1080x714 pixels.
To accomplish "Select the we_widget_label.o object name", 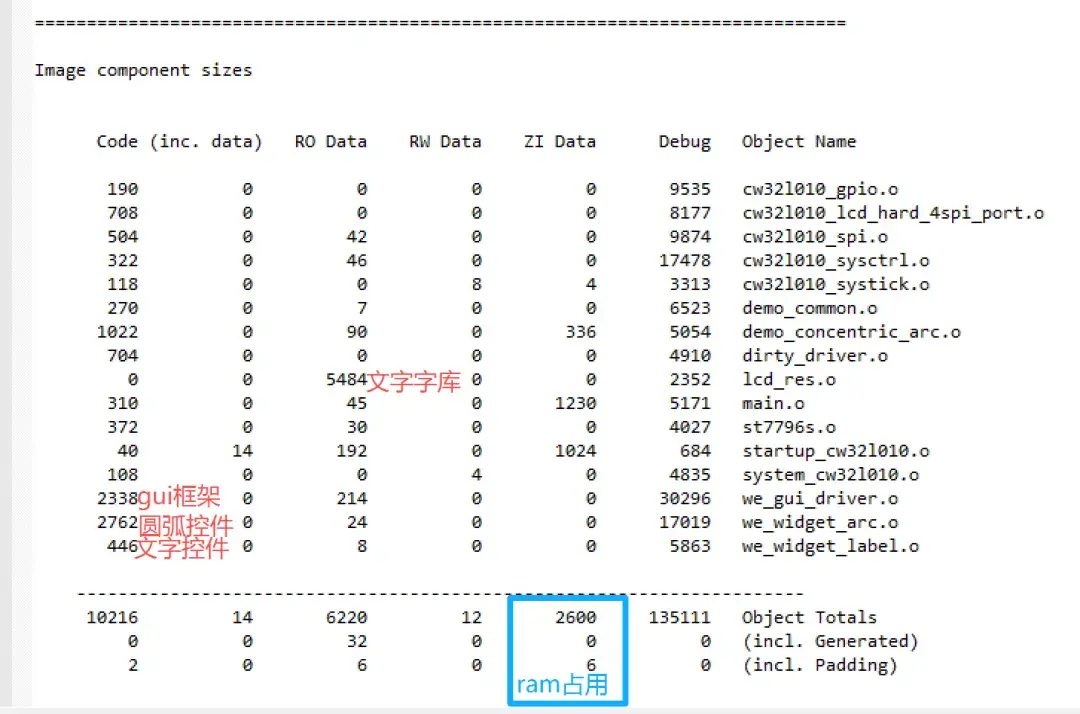I will tap(831, 546).
